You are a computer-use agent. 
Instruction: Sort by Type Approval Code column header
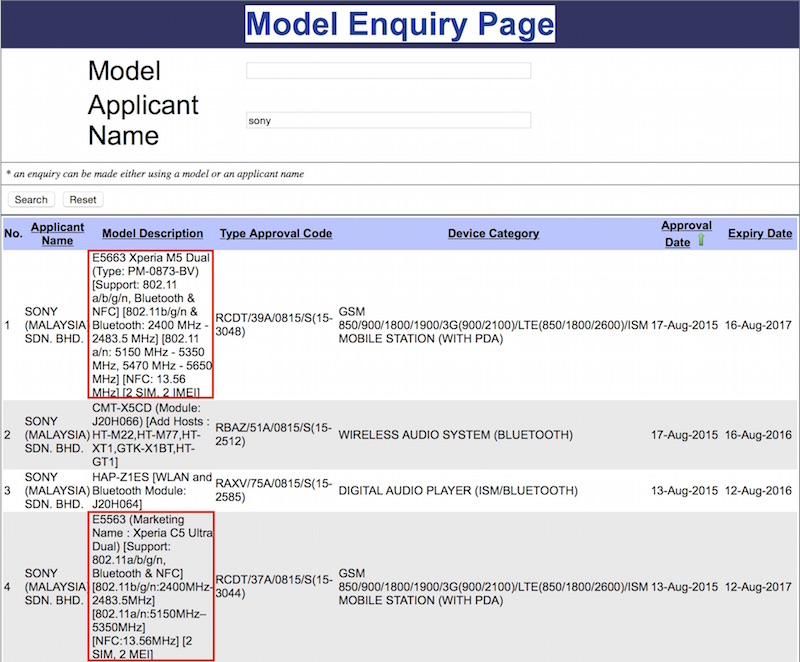point(276,233)
